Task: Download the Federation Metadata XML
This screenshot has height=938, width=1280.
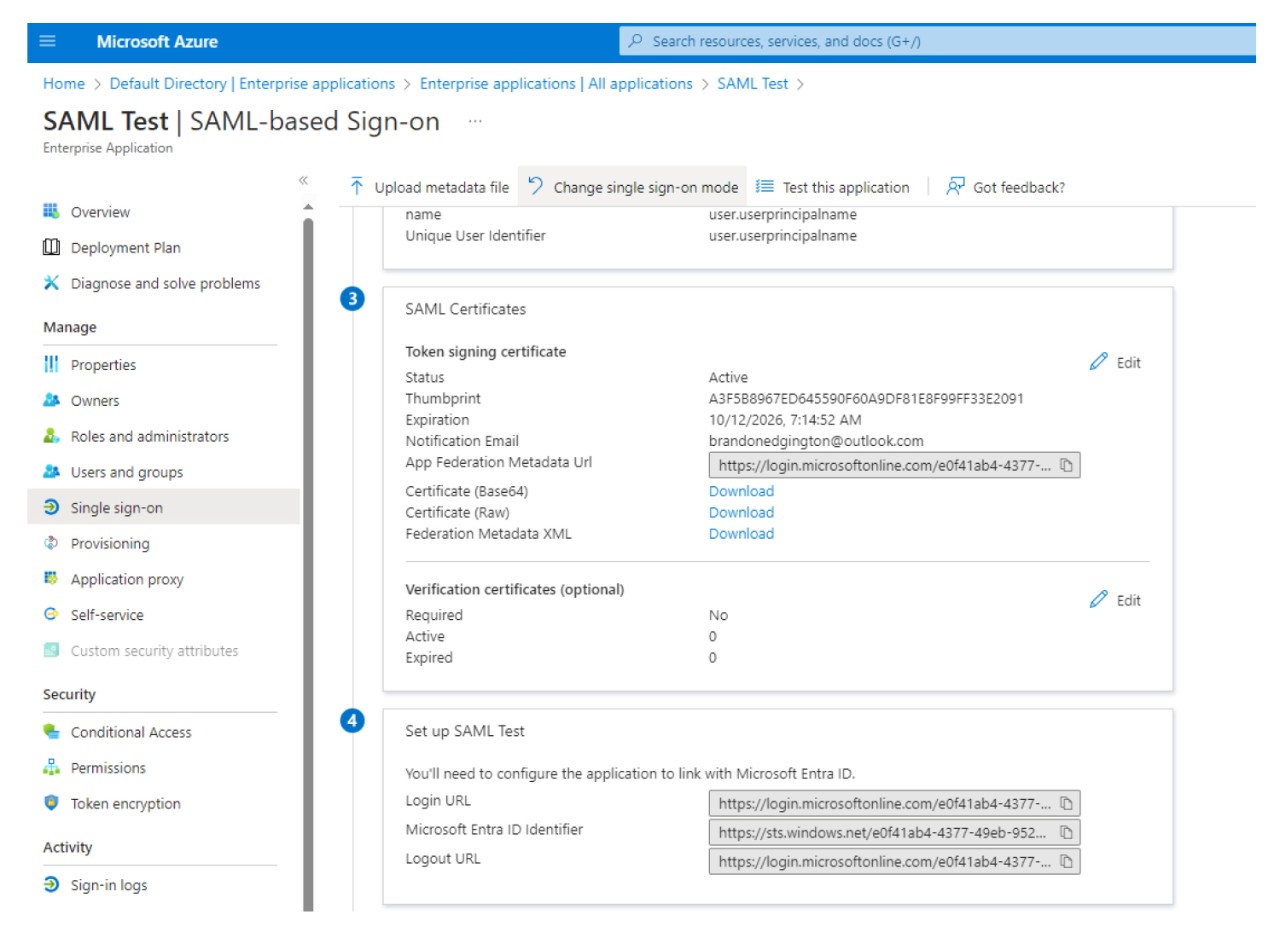Action: tap(741, 534)
